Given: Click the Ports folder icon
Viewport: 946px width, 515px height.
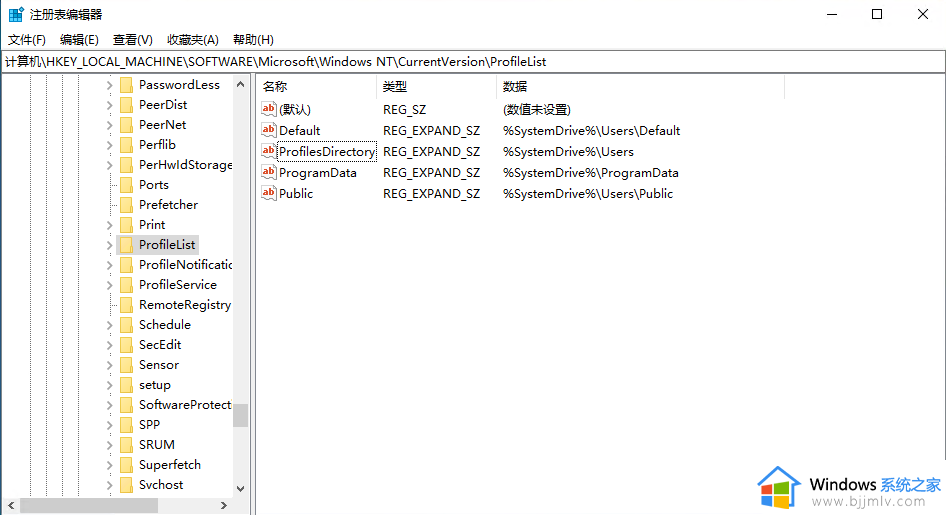Looking at the screenshot, I should tap(126, 185).
